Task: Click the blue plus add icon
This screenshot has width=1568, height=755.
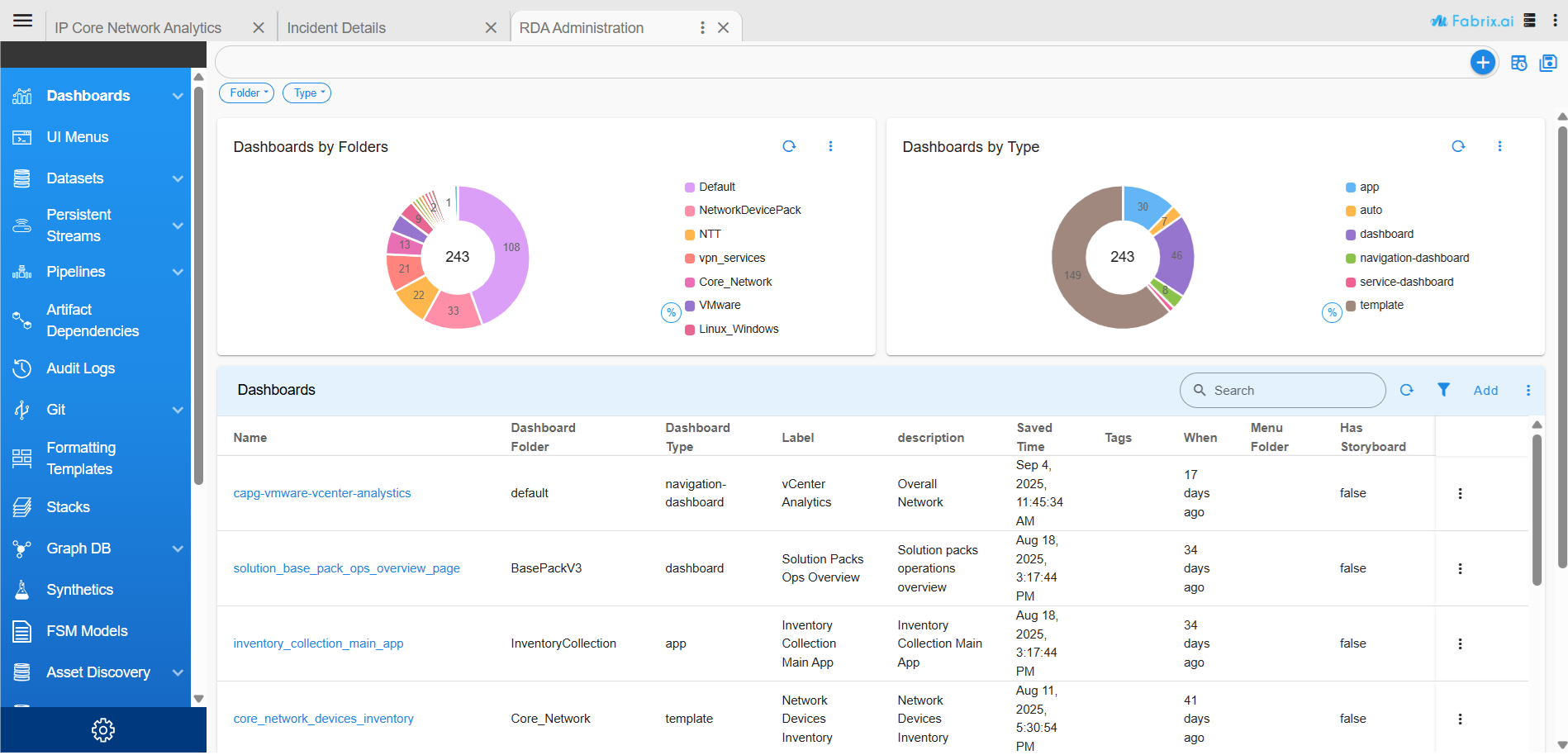Action: [1482, 63]
